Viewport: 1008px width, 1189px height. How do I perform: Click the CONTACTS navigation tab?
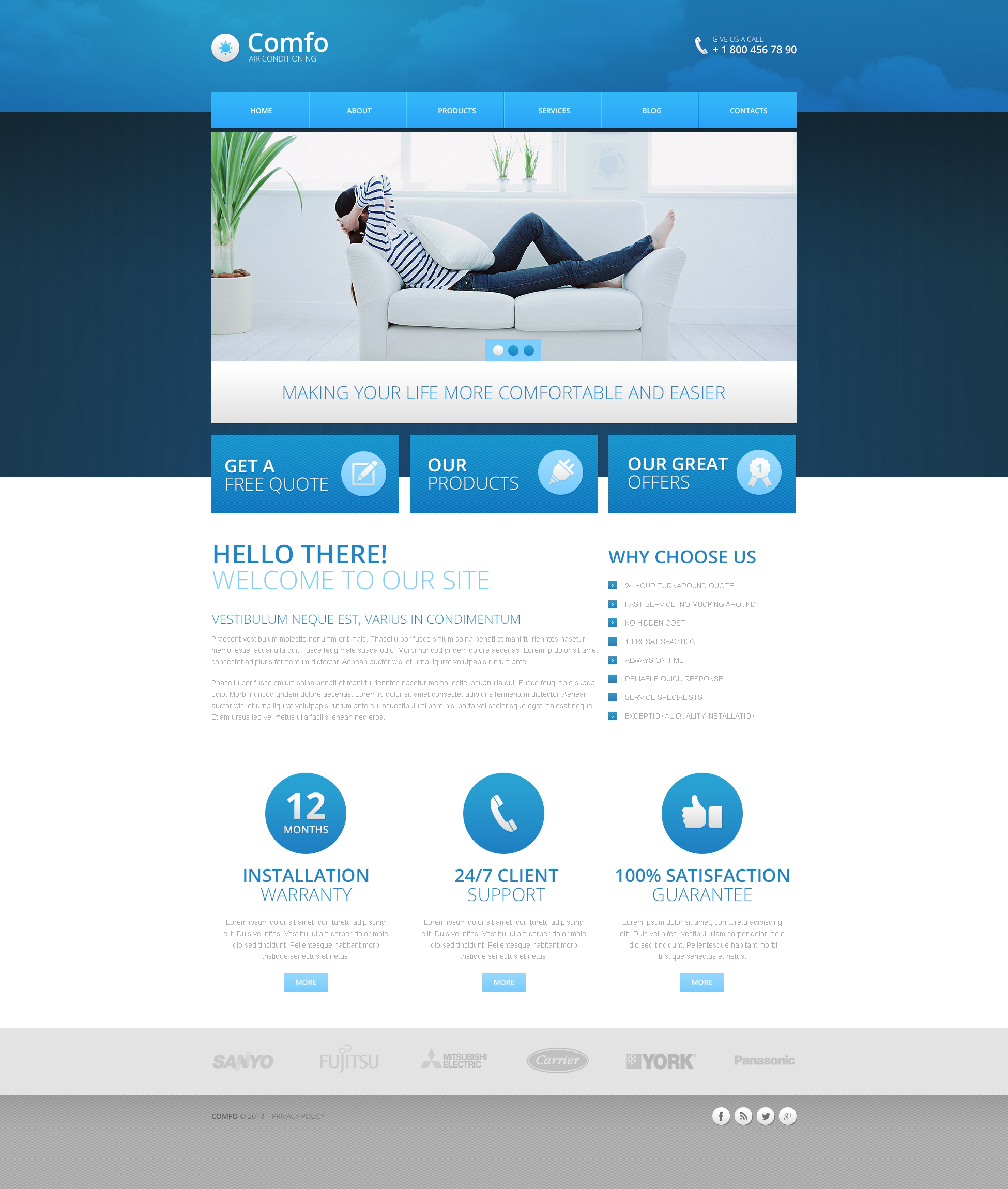click(747, 111)
